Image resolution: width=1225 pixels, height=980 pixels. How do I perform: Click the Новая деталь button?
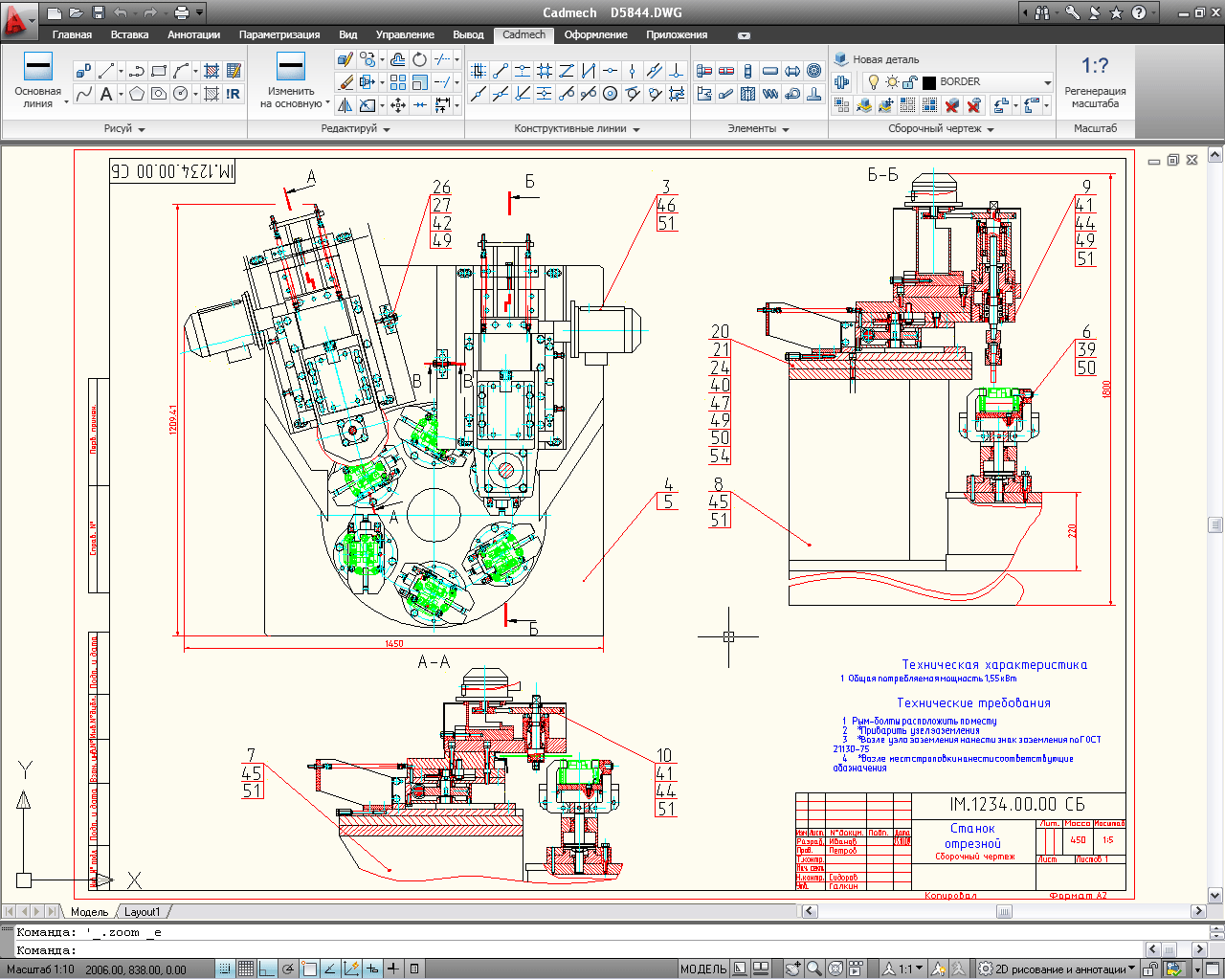(x=876, y=59)
